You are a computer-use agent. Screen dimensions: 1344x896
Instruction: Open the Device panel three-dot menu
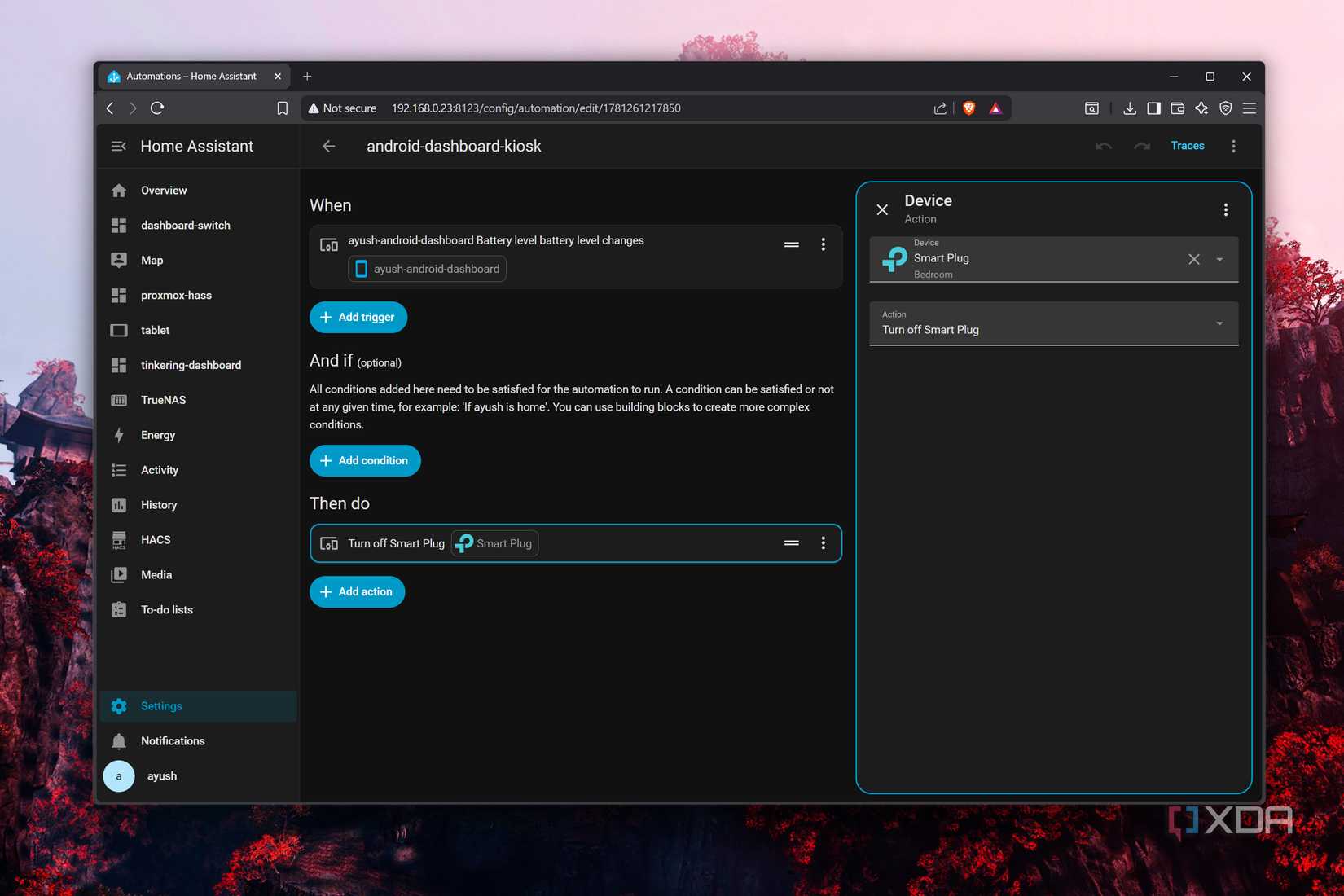1226,210
